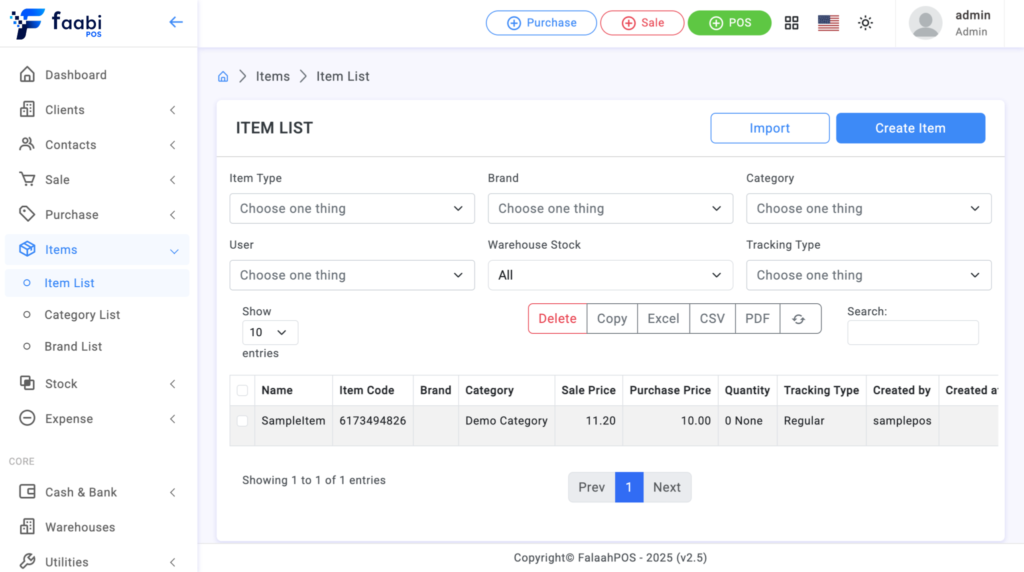Open the Warehouse Stock dropdown
The height and width of the screenshot is (572, 1024).
pos(610,275)
